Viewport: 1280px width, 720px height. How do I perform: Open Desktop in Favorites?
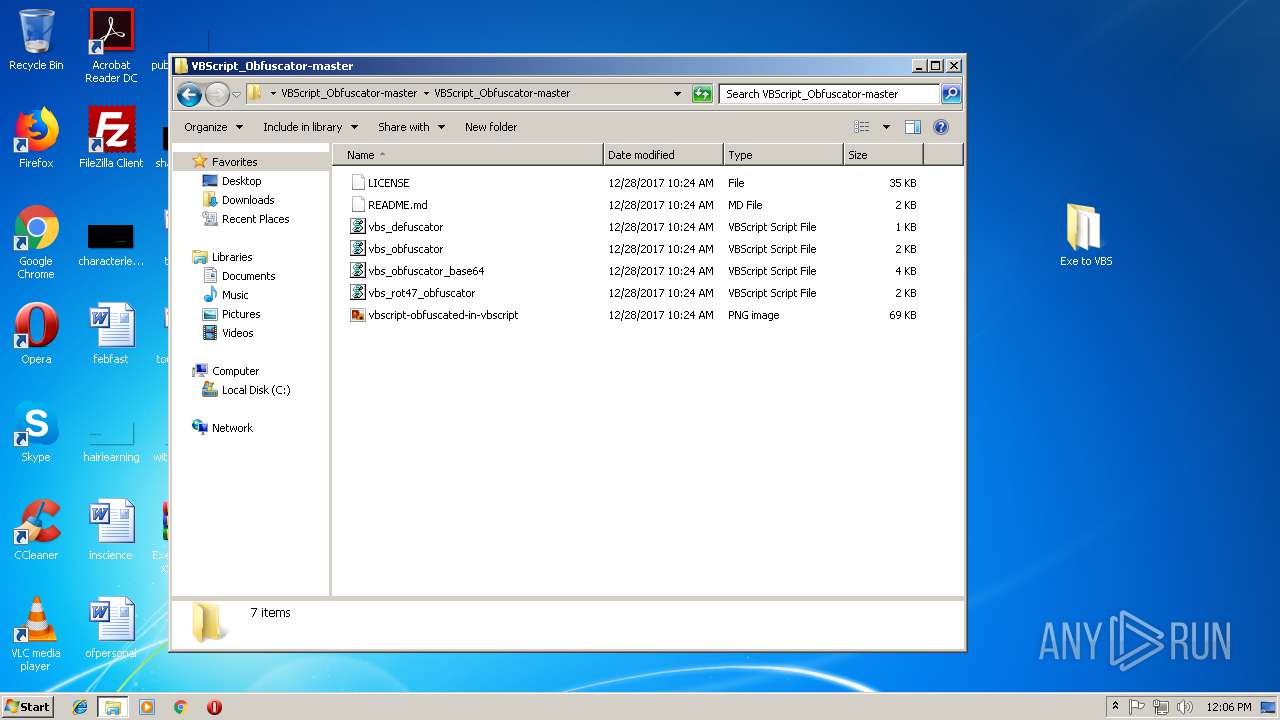(241, 181)
